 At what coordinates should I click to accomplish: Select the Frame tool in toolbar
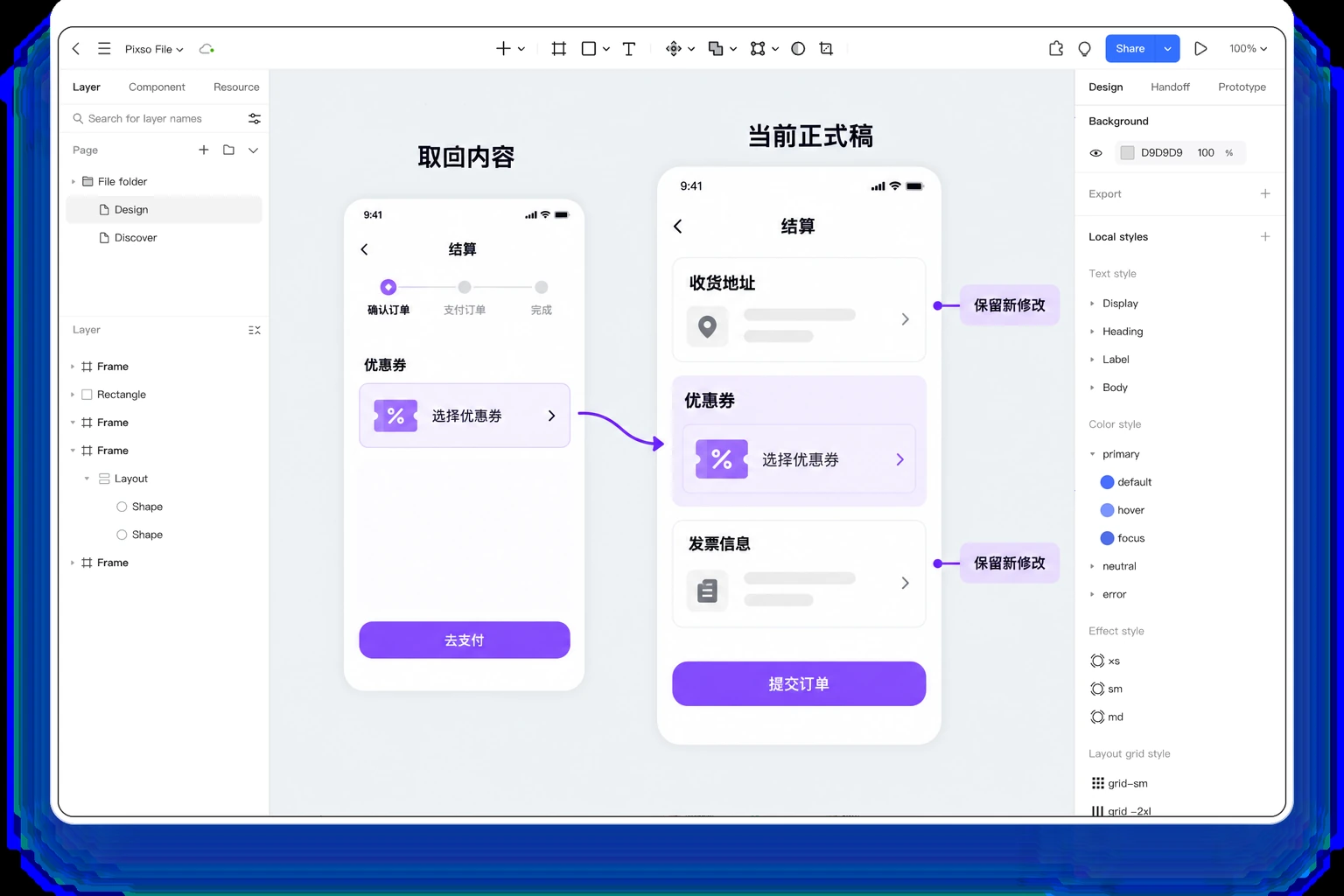click(558, 49)
